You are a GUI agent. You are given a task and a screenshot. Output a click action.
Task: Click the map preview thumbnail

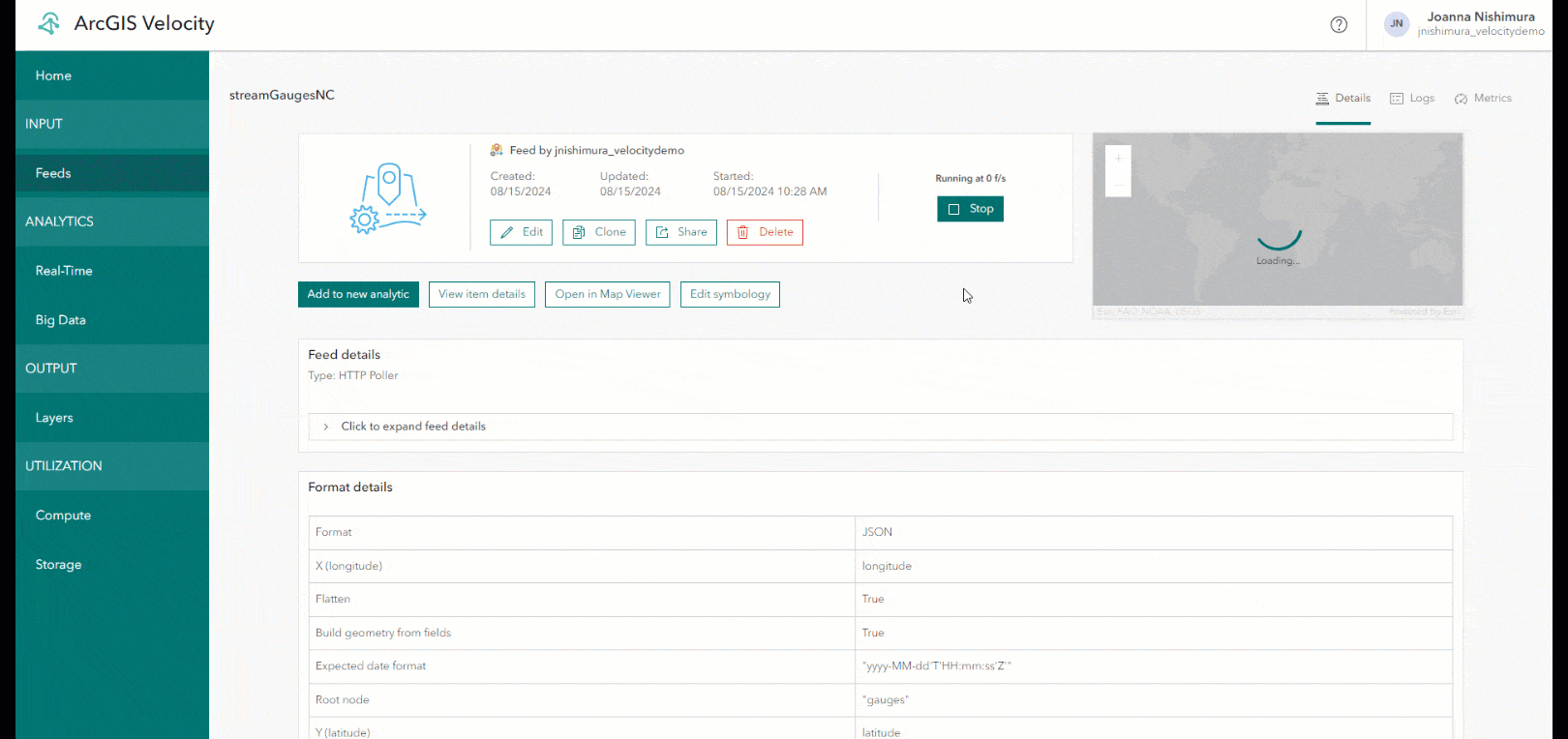click(x=1278, y=225)
